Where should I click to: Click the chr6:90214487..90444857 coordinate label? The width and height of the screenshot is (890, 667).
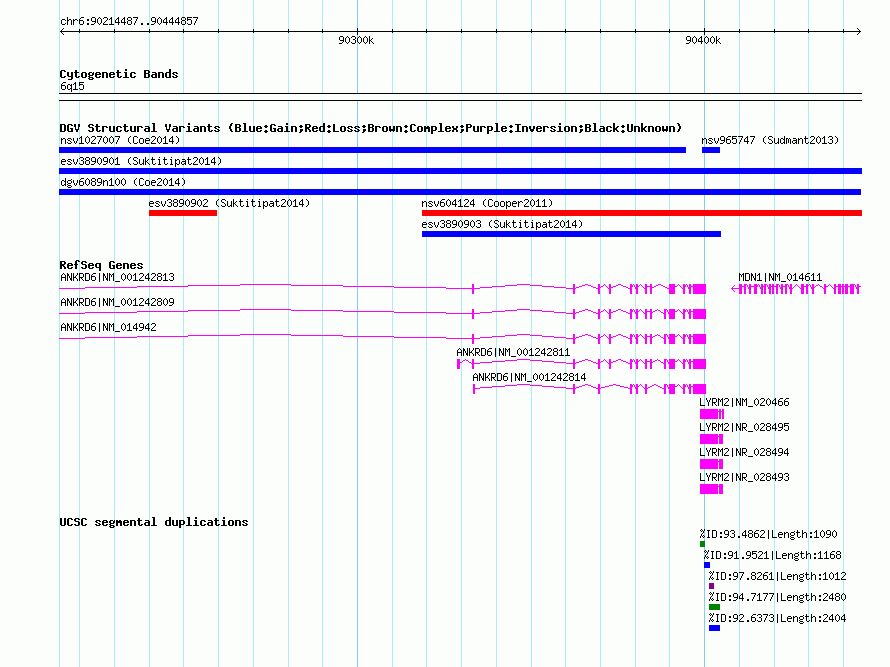[x=129, y=22]
